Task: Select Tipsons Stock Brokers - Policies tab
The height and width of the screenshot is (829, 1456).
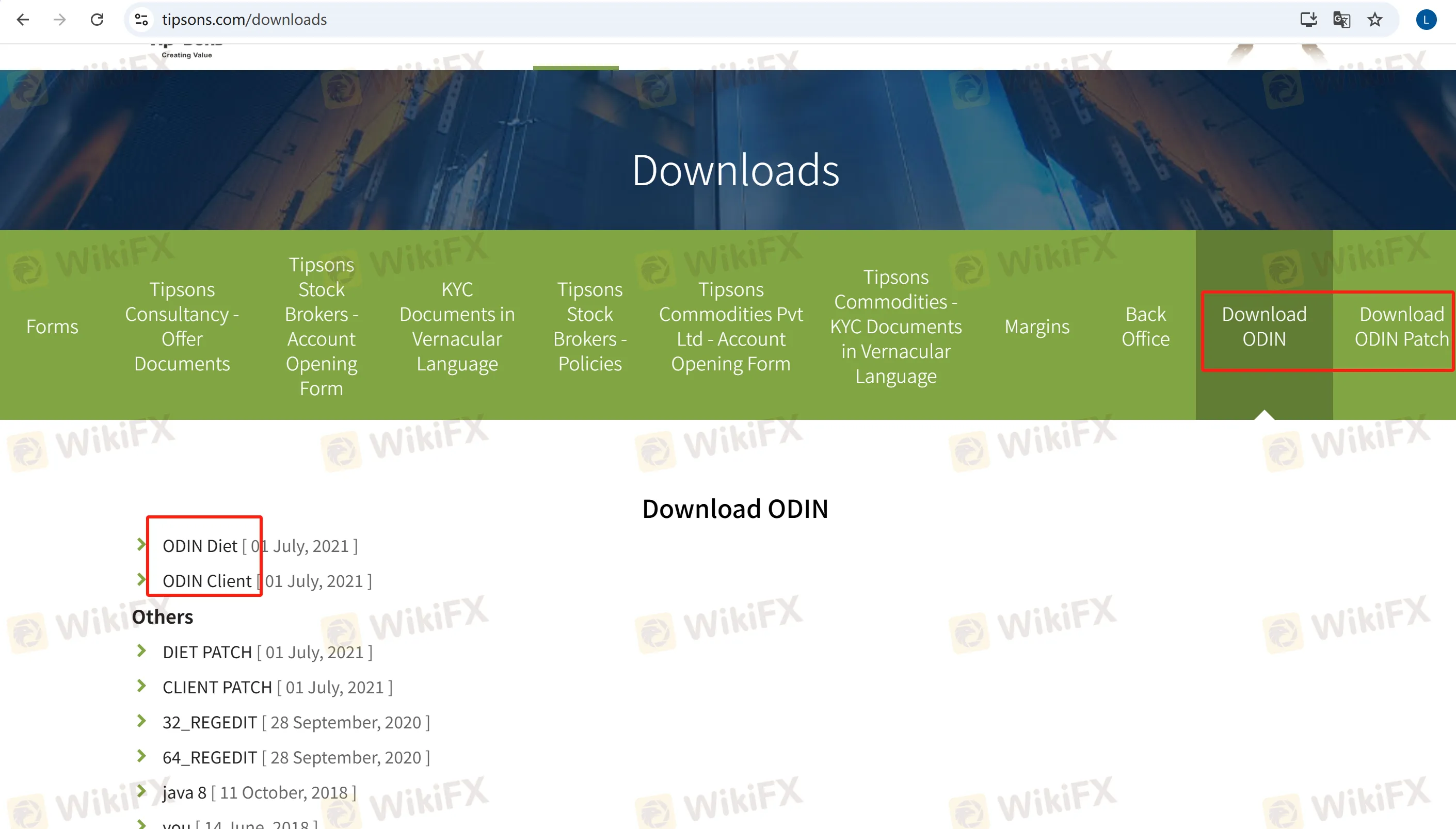Action: click(x=589, y=326)
